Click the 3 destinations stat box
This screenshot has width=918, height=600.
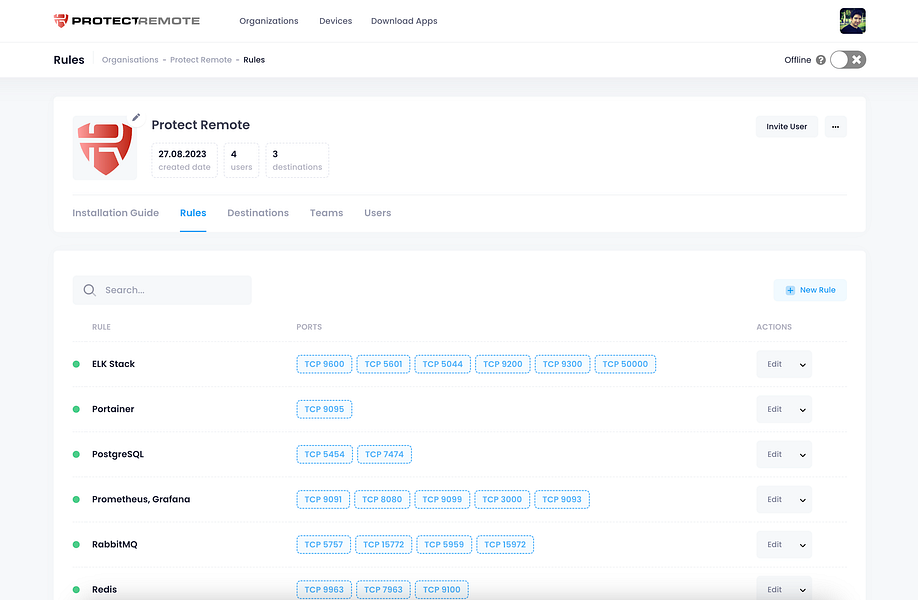pos(297,160)
